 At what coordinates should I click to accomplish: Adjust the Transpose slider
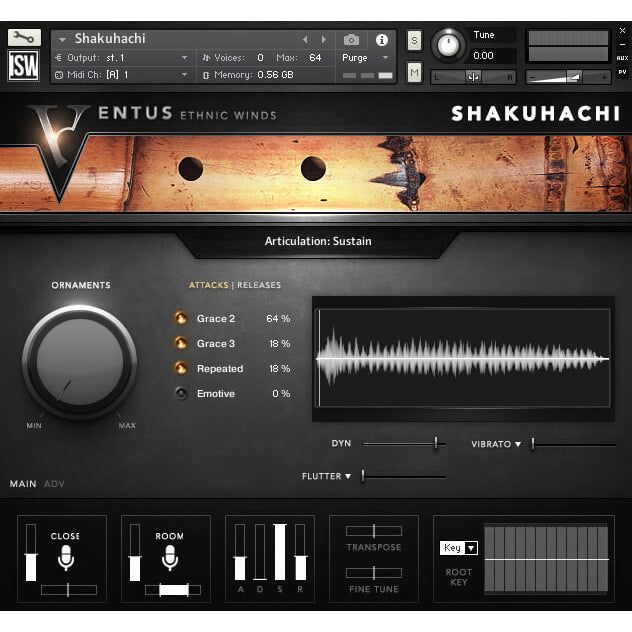coord(374,531)
